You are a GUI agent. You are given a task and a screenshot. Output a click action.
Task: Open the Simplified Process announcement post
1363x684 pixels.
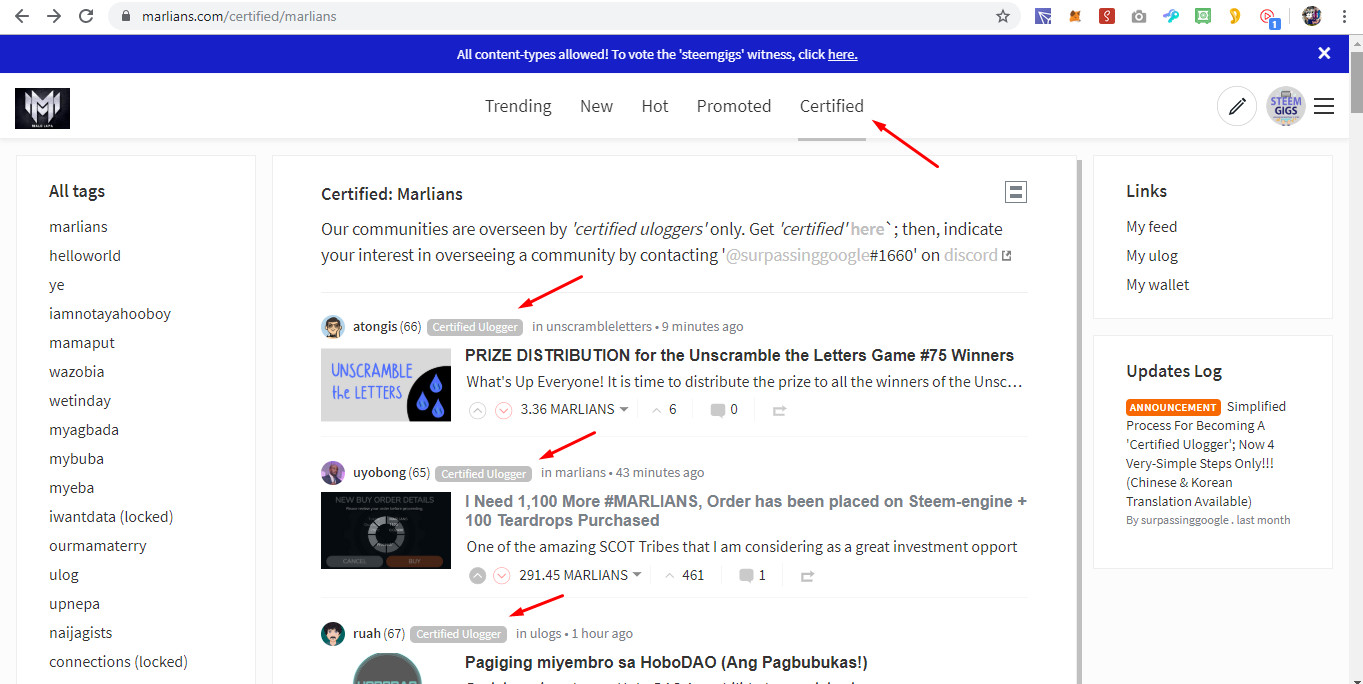[1206, 454]
